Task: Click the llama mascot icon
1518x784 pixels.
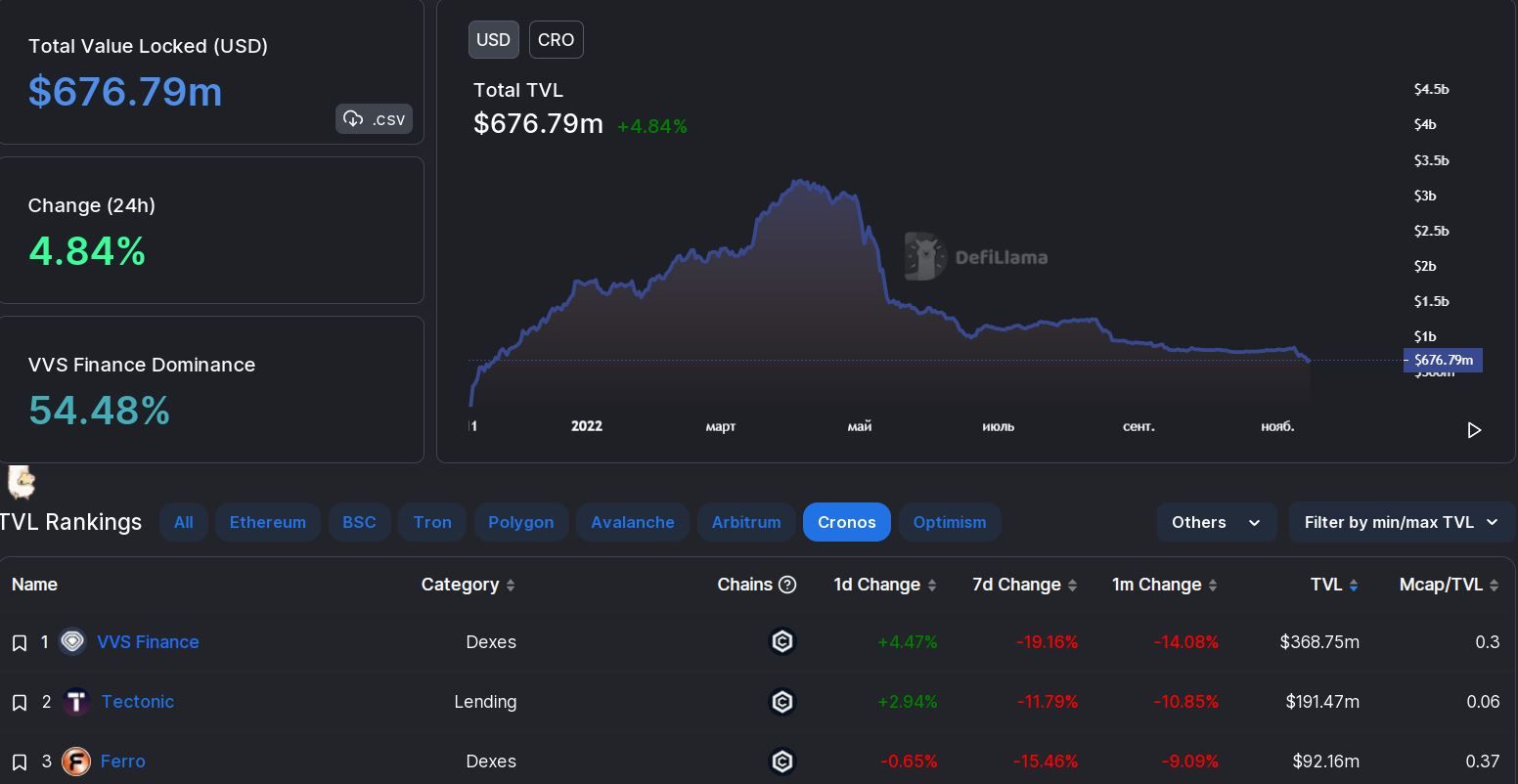Action: (22, 481)
